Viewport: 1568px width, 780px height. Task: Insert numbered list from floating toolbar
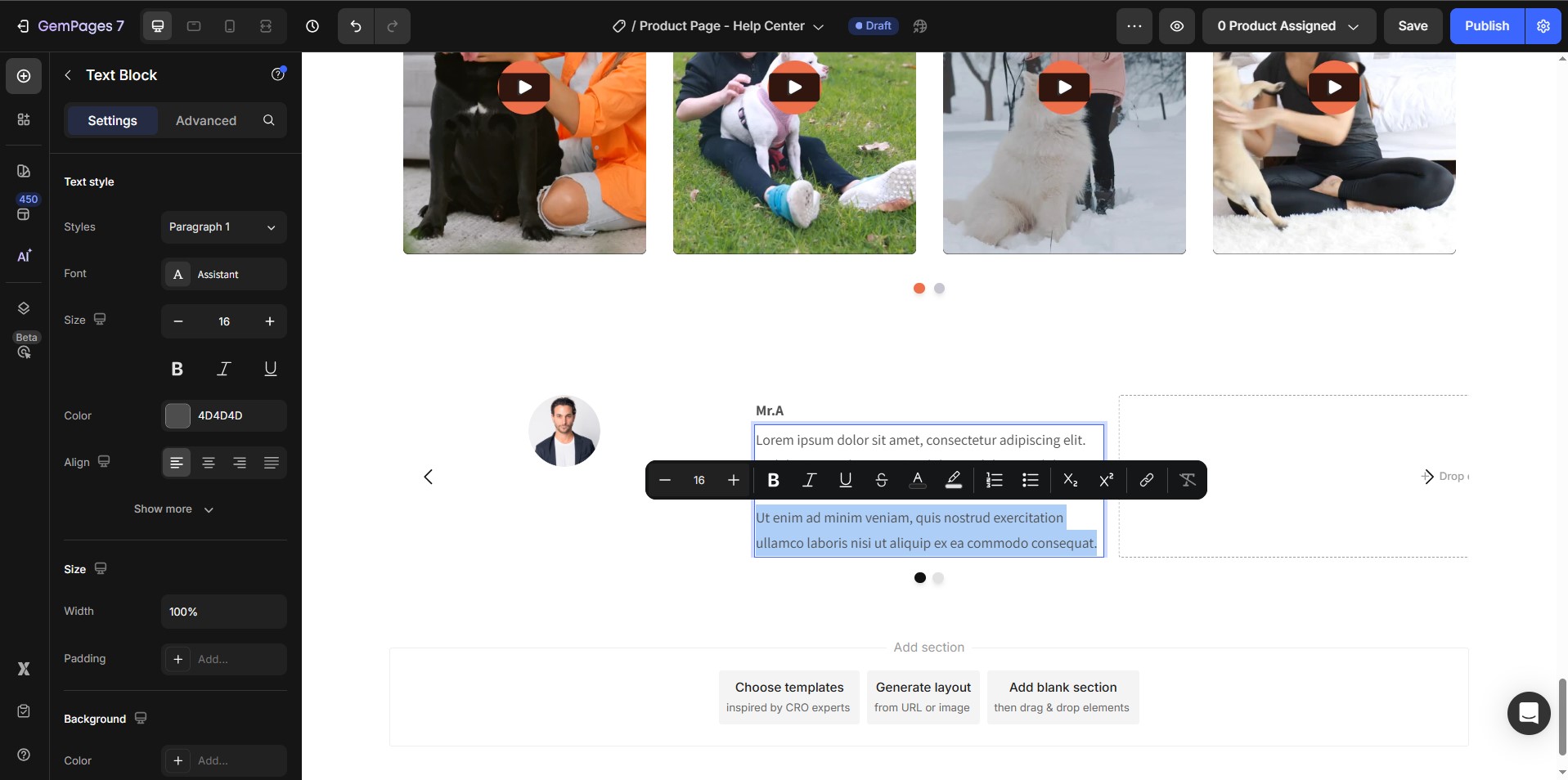click(994, 480)
